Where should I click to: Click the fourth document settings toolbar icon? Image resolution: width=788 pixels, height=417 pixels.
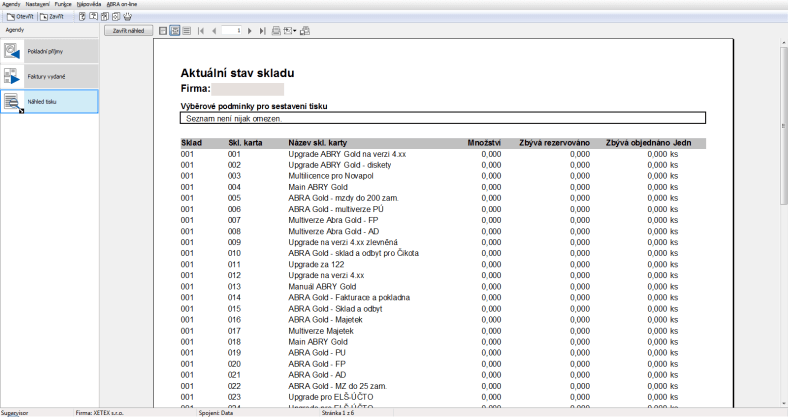coord(116,17)
